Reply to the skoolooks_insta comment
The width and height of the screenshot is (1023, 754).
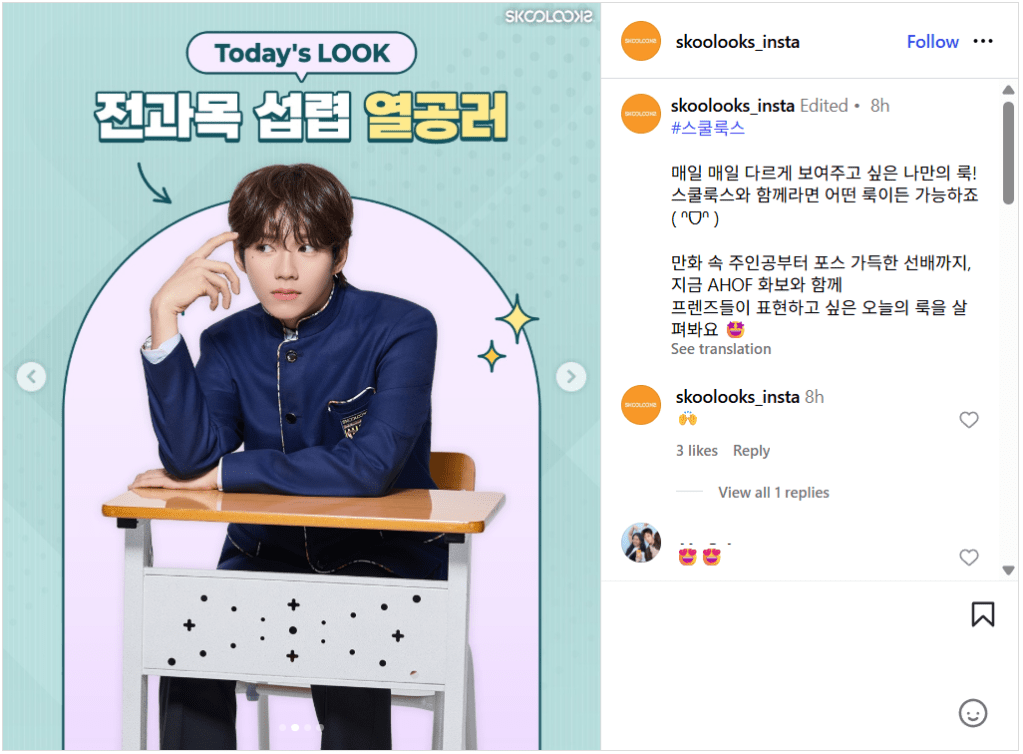pyautogui.click(x=753, y=451)
